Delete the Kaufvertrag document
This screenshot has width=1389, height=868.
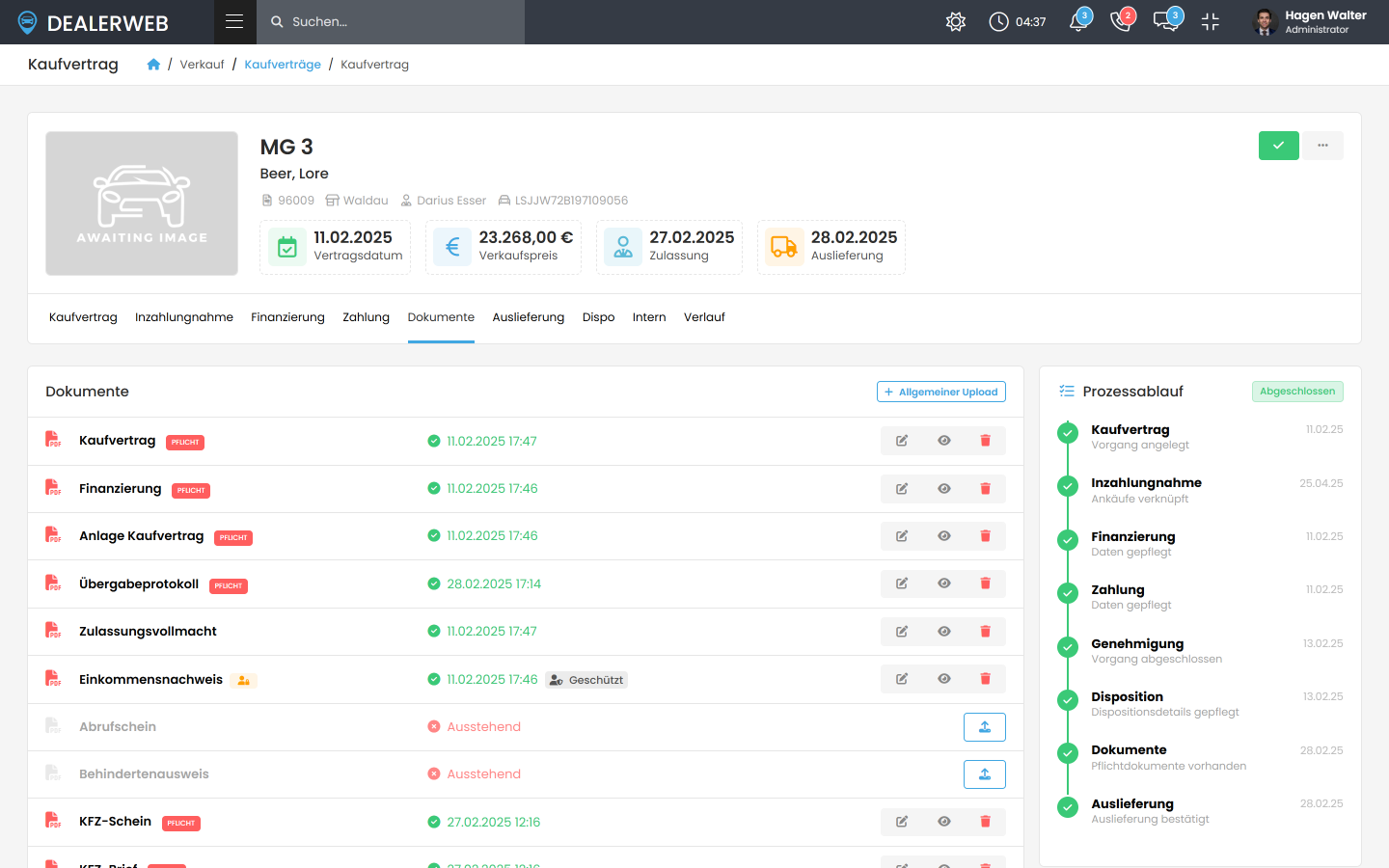pos(985,441)
